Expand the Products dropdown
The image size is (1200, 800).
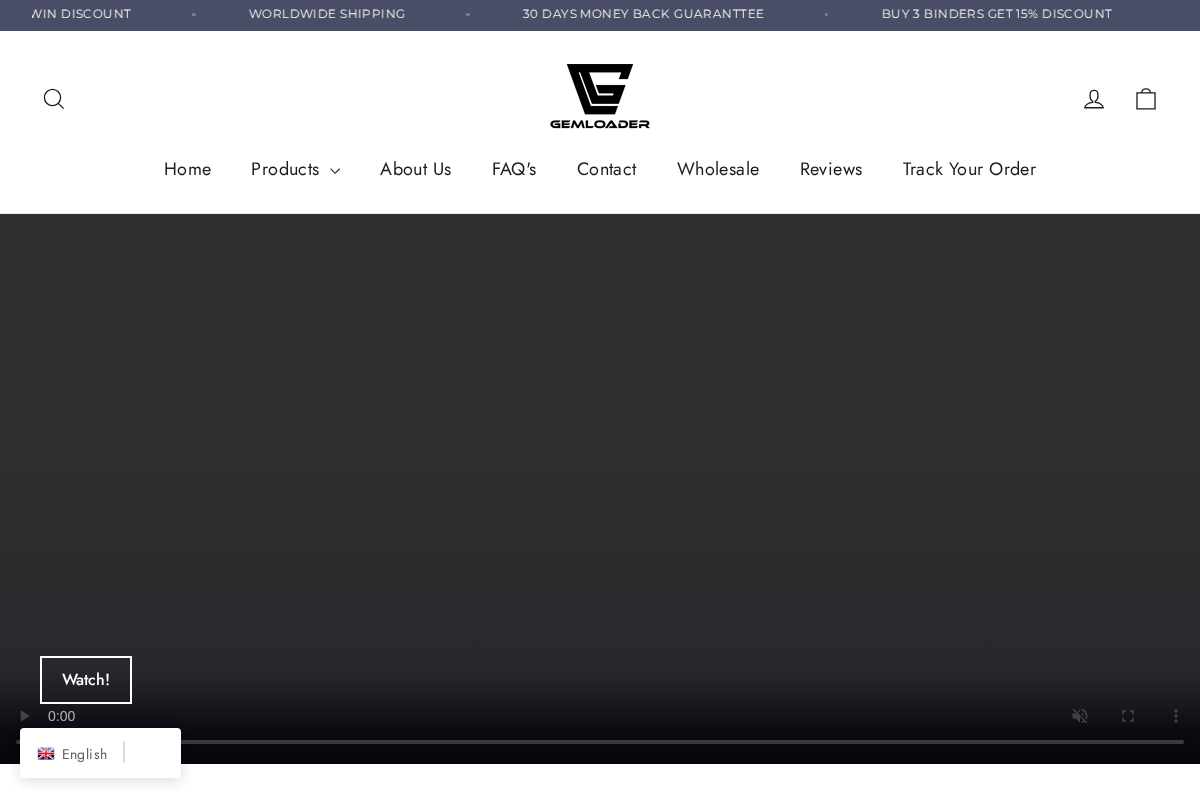(x=295, y=169)
